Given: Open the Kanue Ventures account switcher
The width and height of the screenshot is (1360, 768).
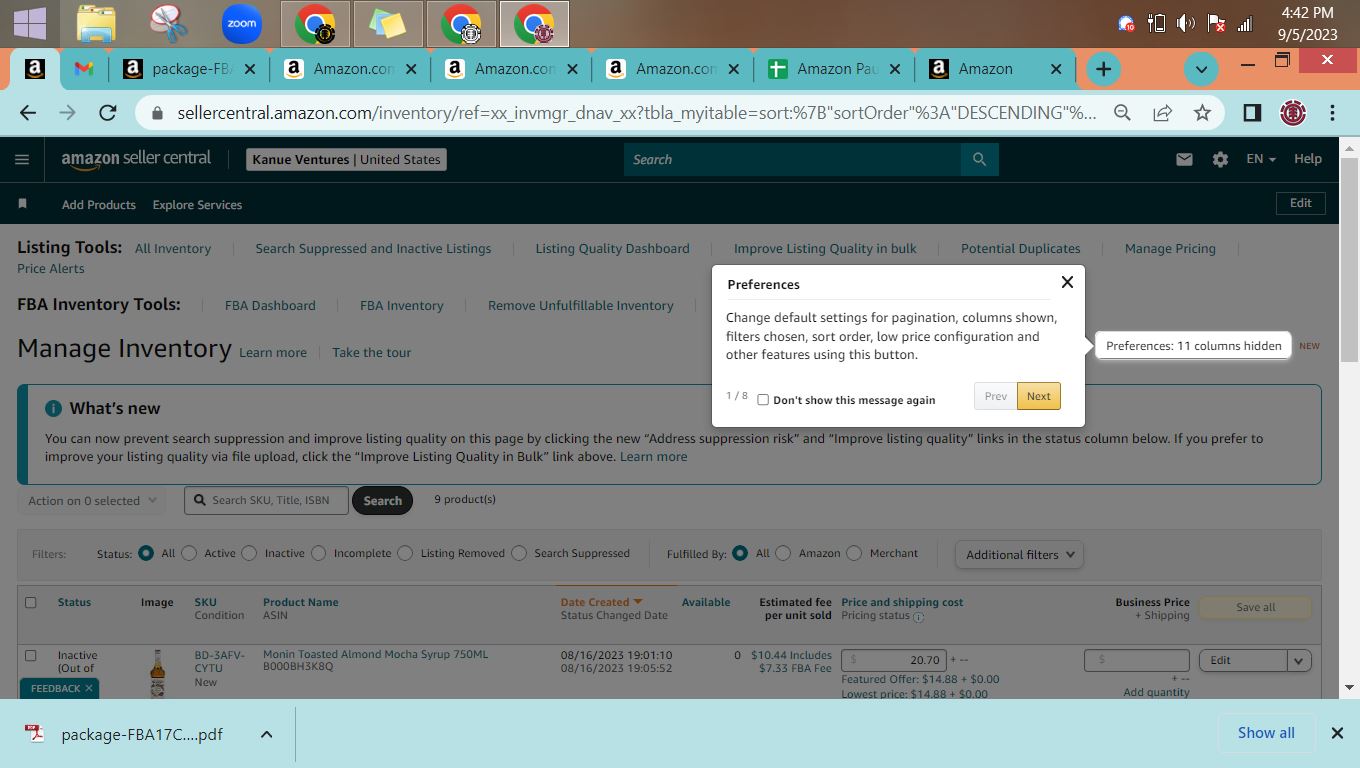Looking at the screenshot, I should point(346,159).
